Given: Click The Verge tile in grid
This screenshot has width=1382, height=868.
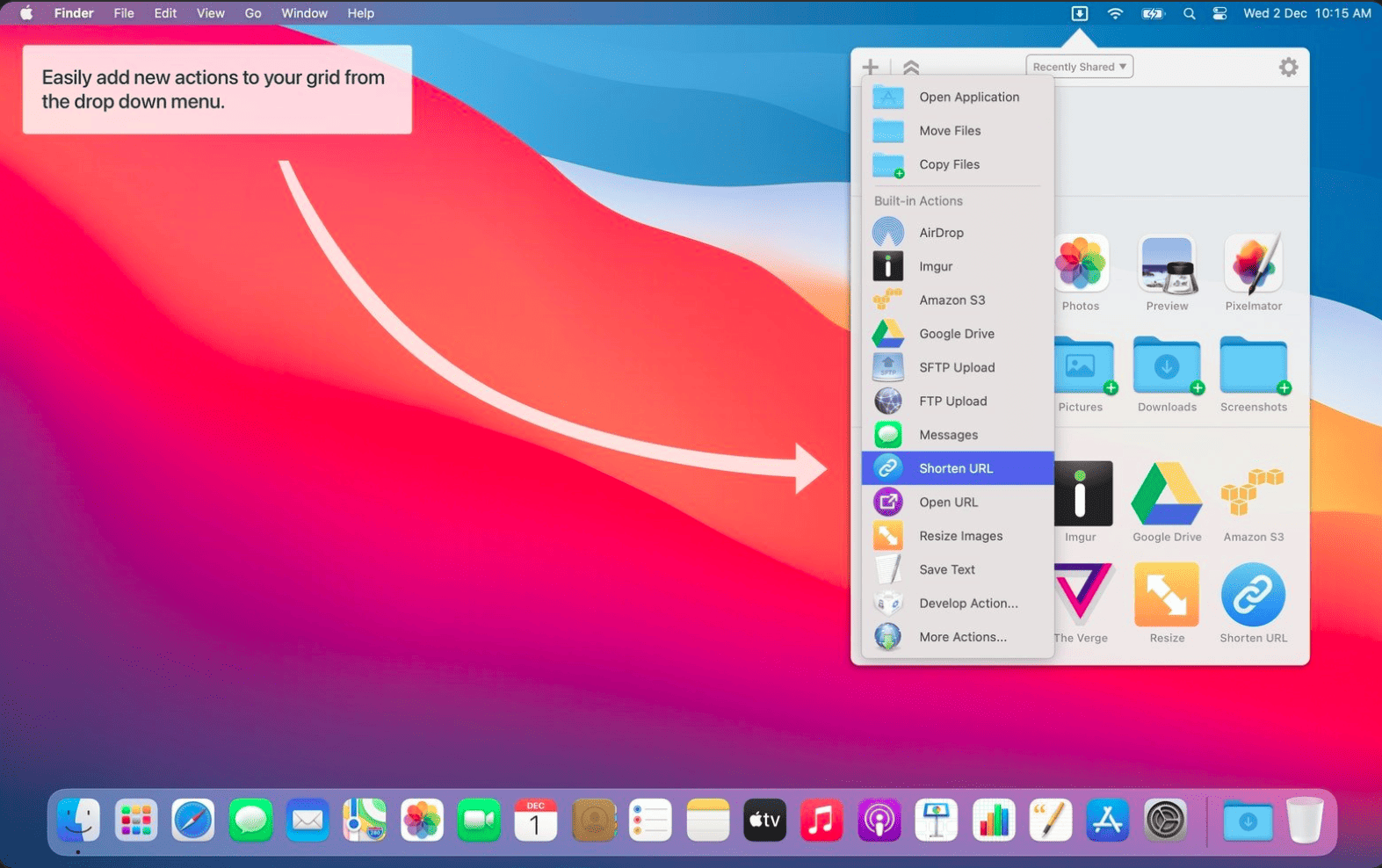Looking at the screenshot, I should coord(1082,593).
